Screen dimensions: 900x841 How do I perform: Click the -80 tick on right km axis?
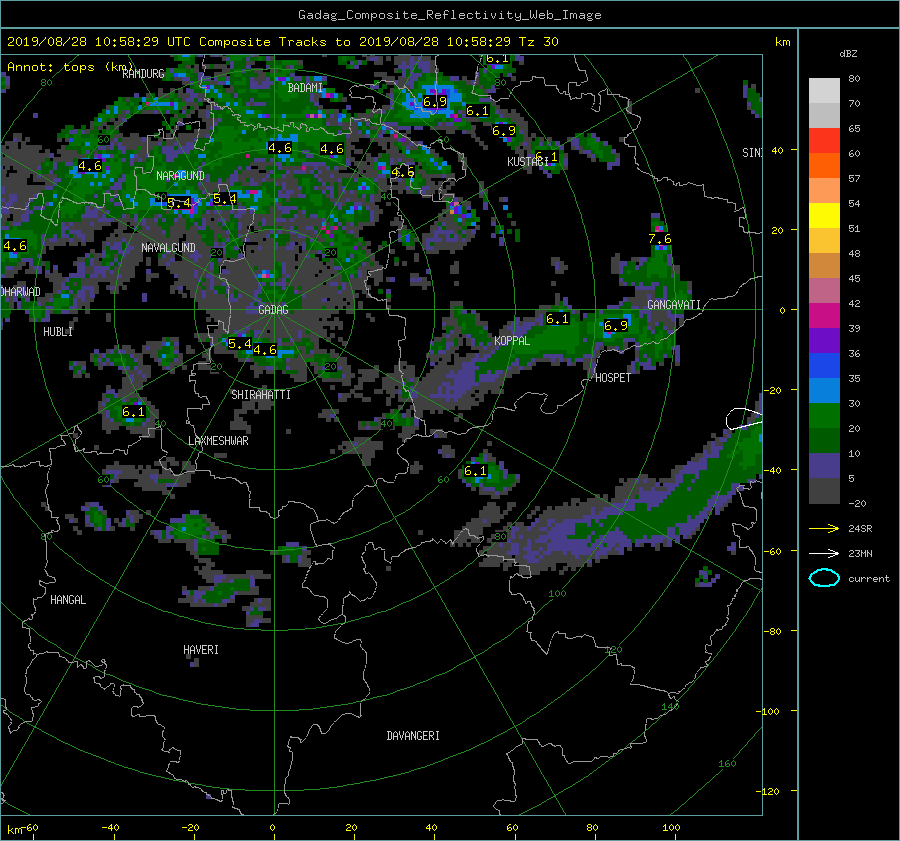point(774,631)
